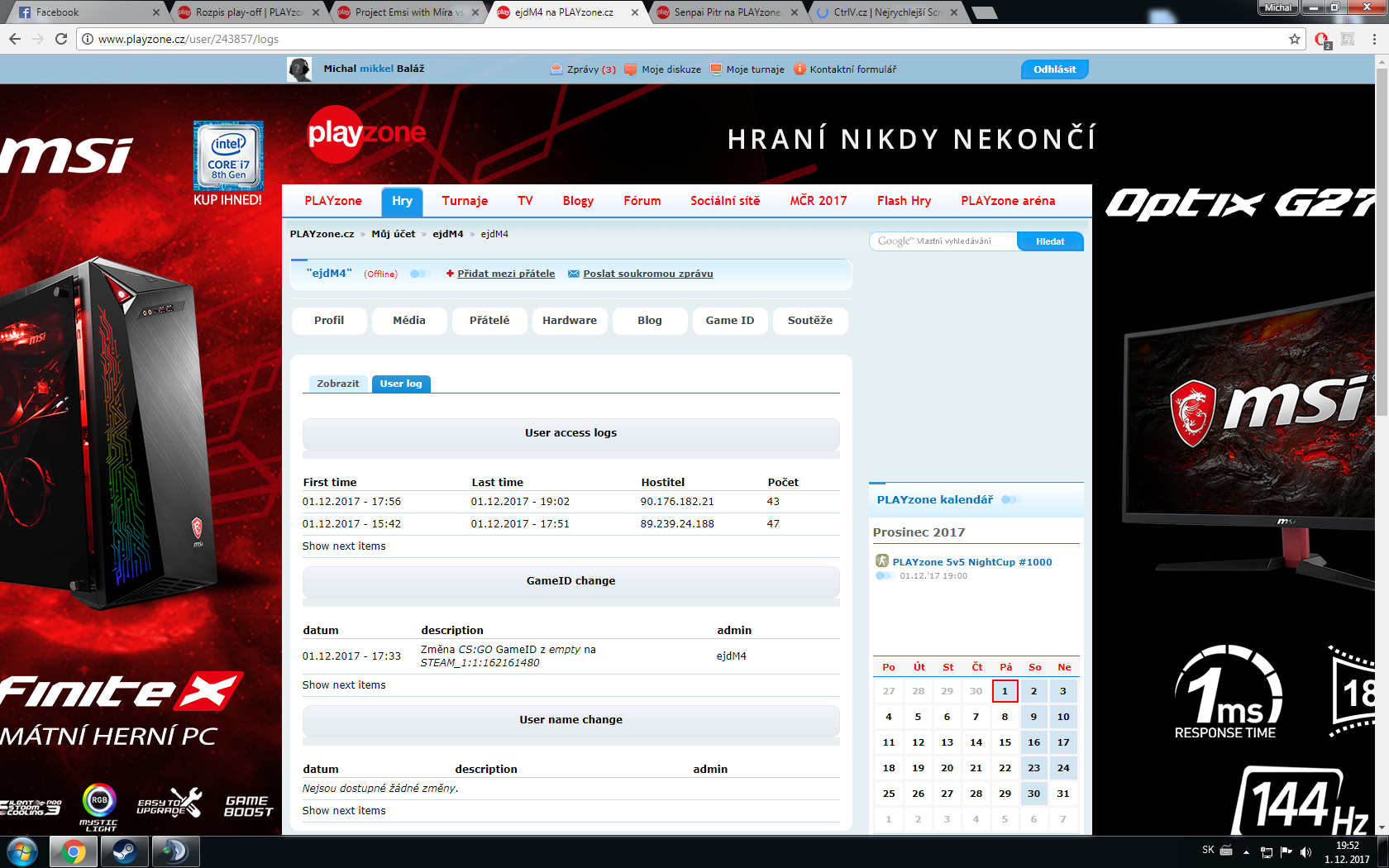Show next items under User name change
Screen dimensions: 1389x868
tap(344, 811)
